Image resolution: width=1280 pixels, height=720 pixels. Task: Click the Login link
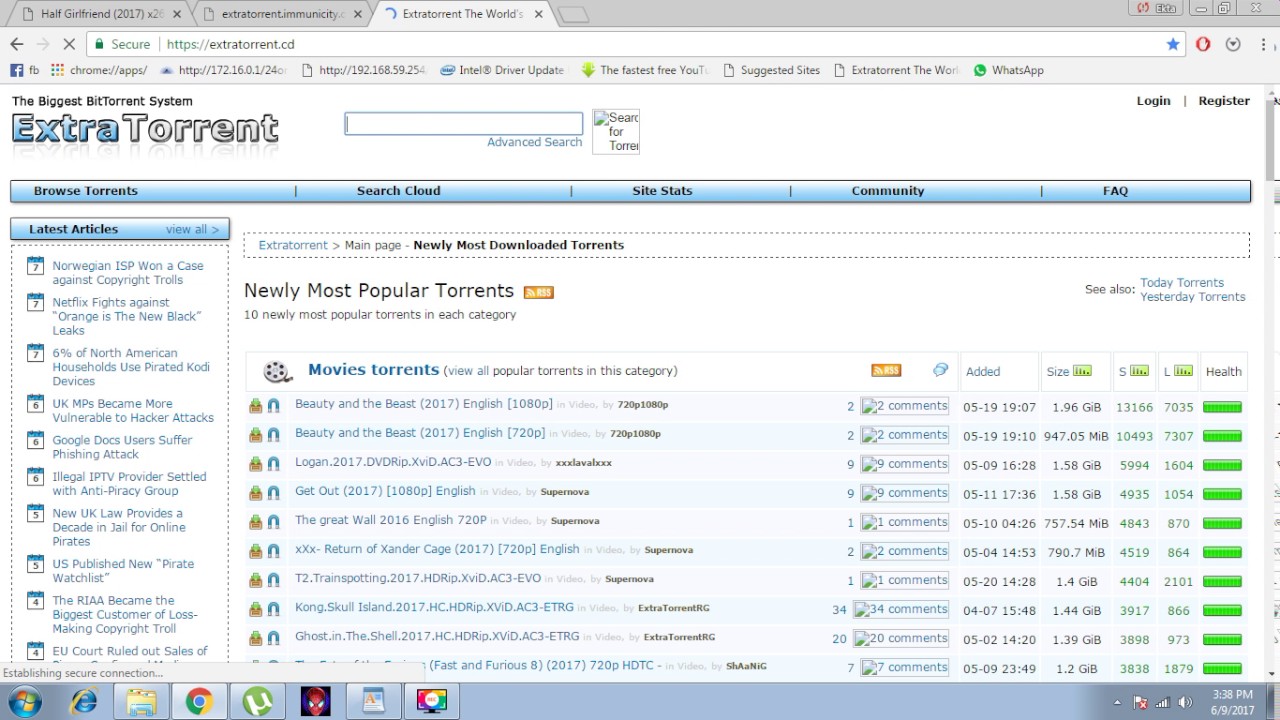(x=1153, y=101)
